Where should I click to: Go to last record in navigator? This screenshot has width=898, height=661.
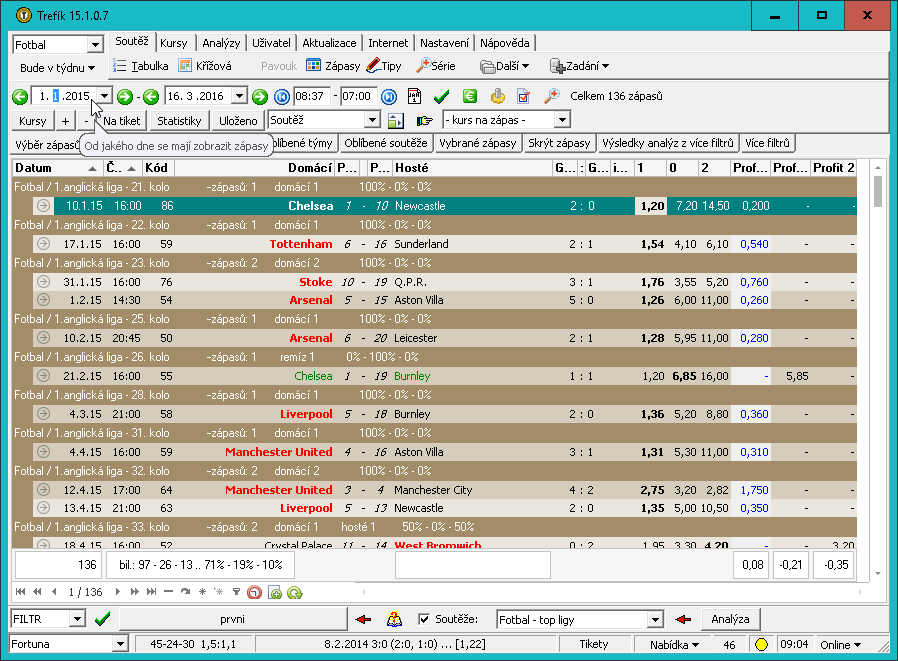pyautogui.click(x=151, y=592)
